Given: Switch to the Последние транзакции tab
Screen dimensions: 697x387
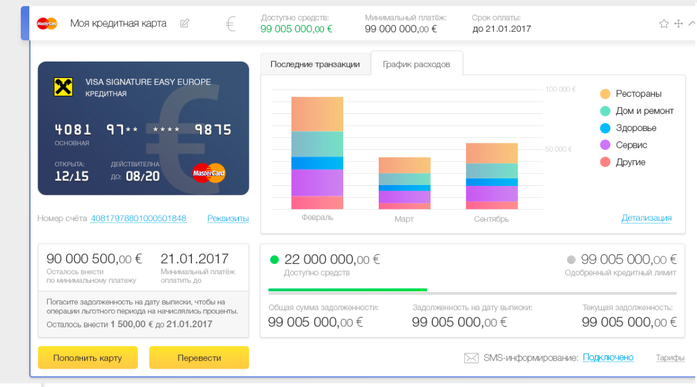Looking at the screenshot, I should [x=315, y=64].
